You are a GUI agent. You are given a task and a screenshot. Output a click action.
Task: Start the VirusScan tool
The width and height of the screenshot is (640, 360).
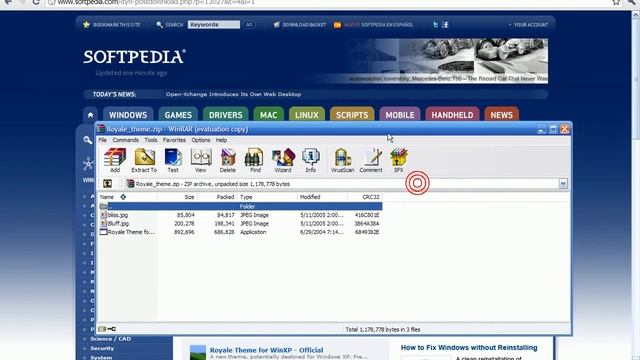(342, 160)
